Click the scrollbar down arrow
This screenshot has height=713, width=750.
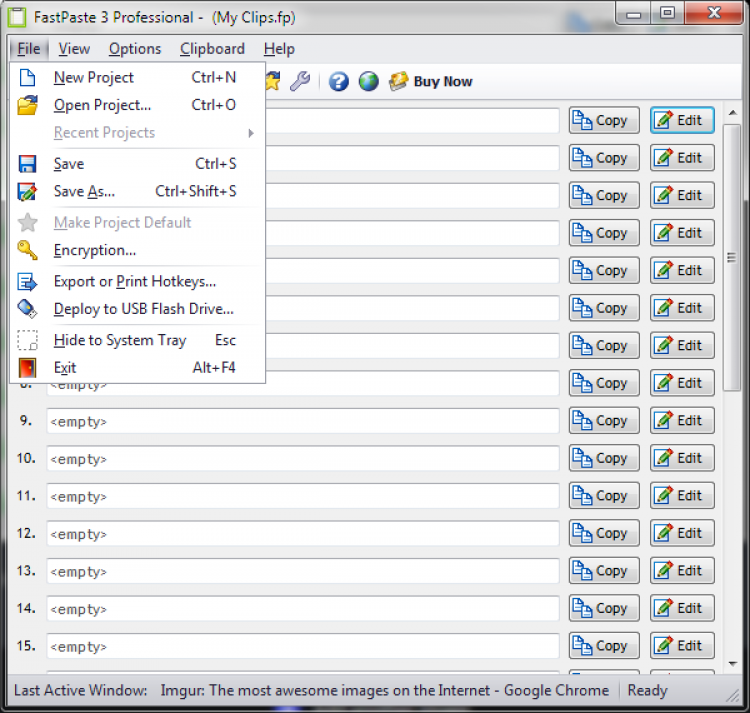pyautogui.click(x=732, y=664)
